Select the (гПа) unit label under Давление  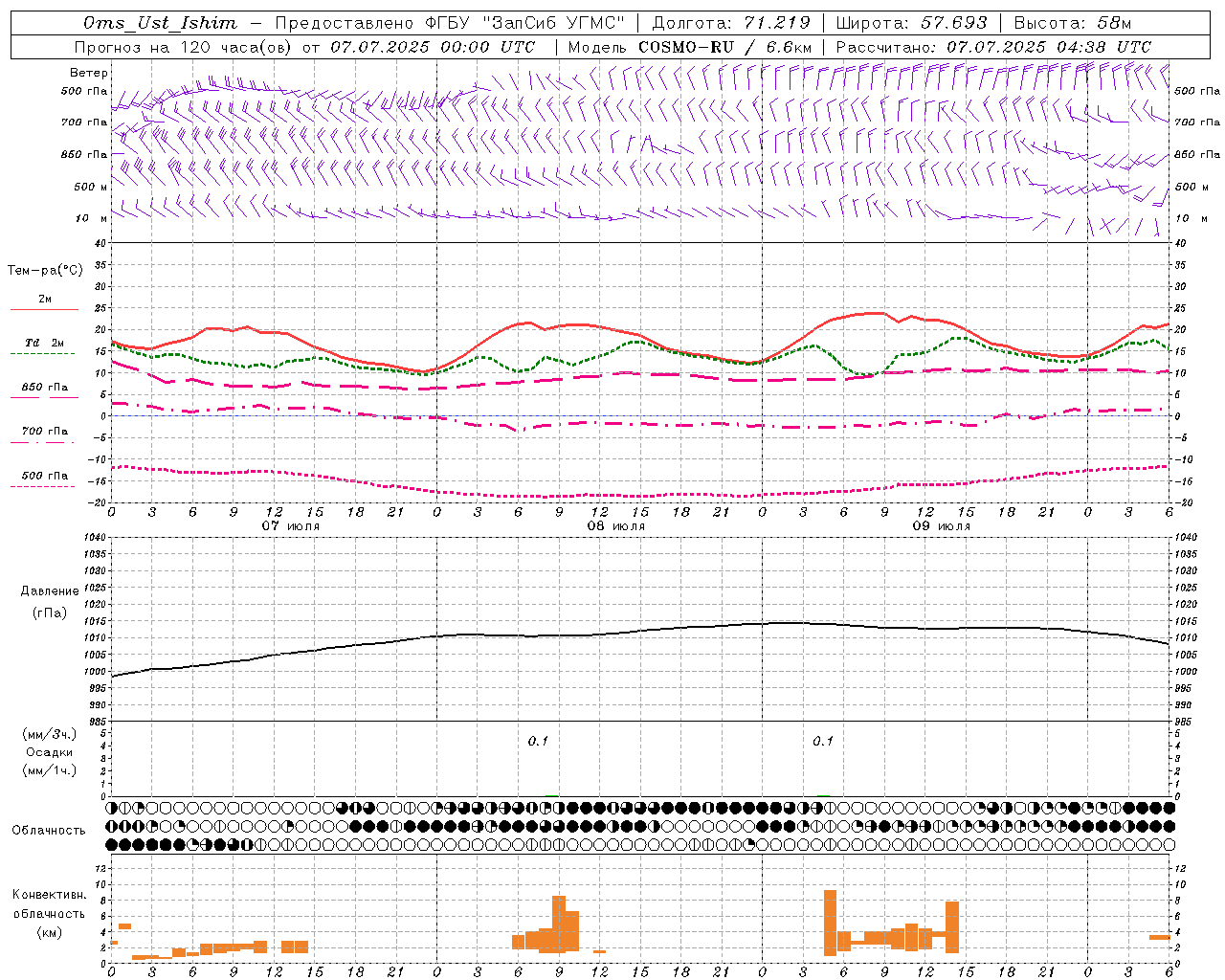coord(50,612)
